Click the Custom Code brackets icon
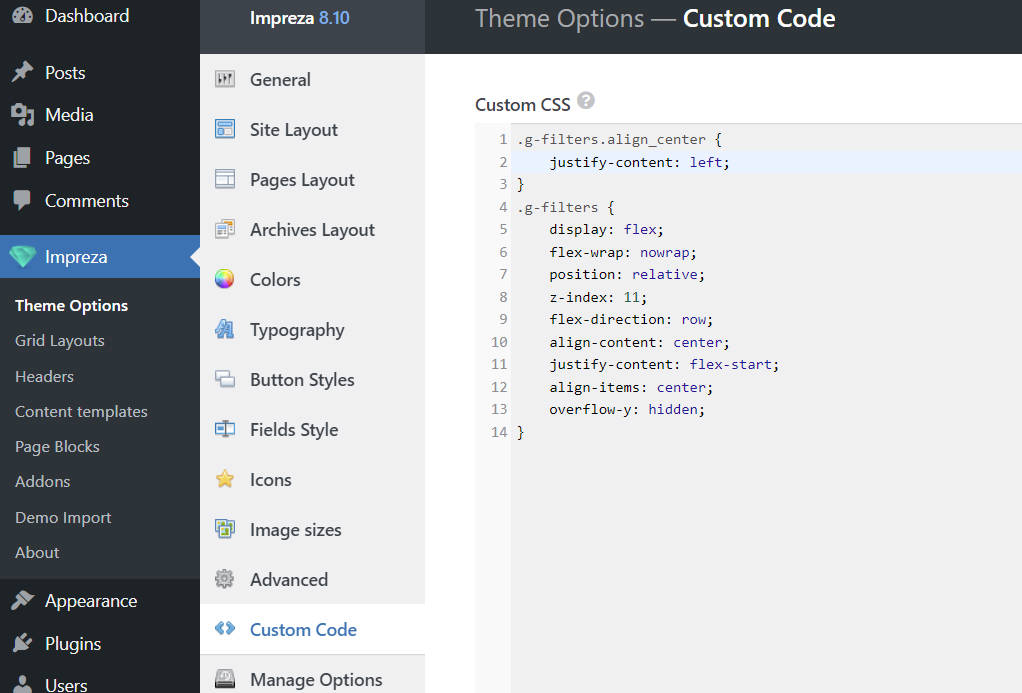This screenshot has width=1022, height=693. pos(225,628)
